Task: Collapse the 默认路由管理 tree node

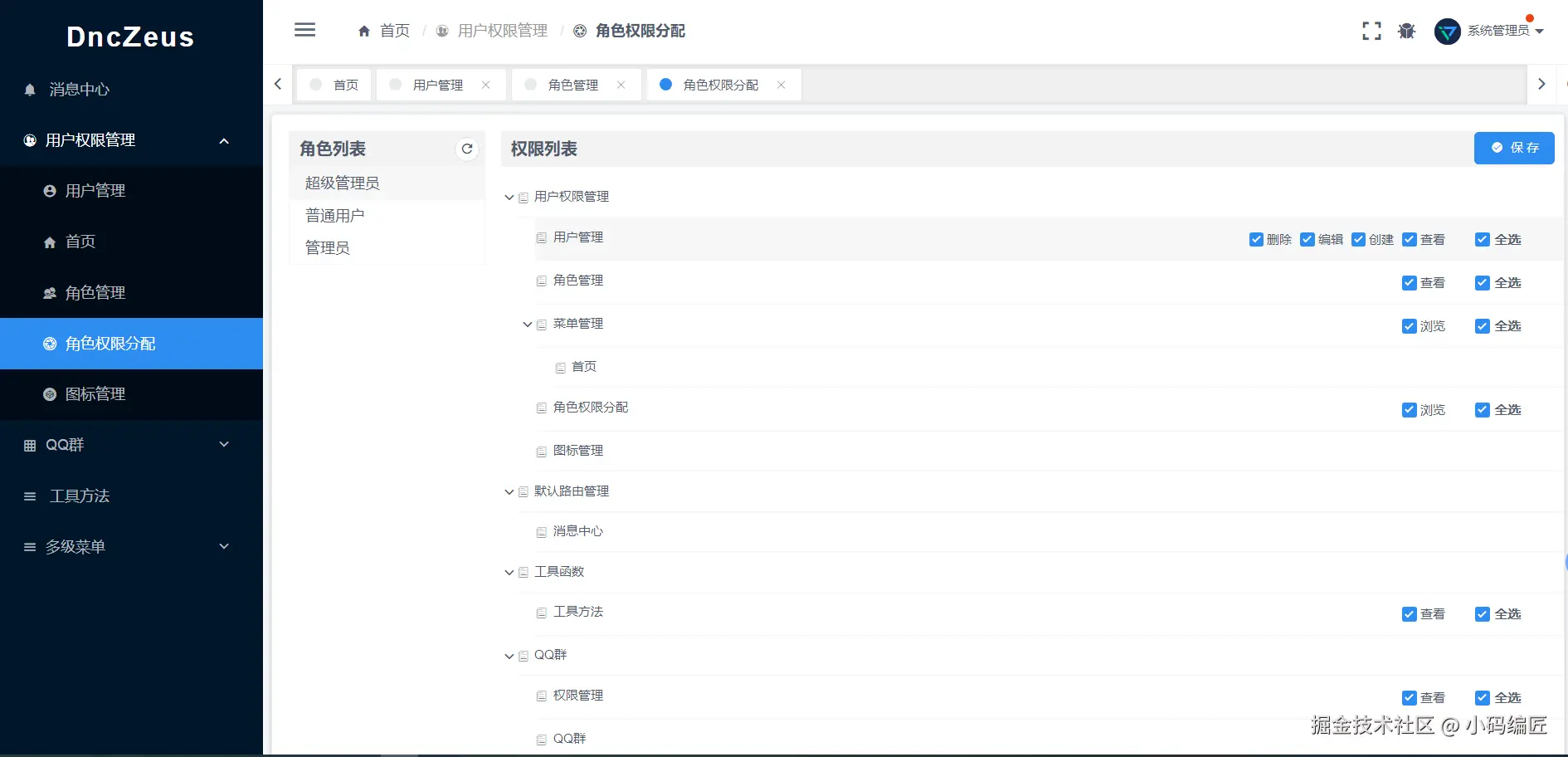Action: tap(509, 492)
